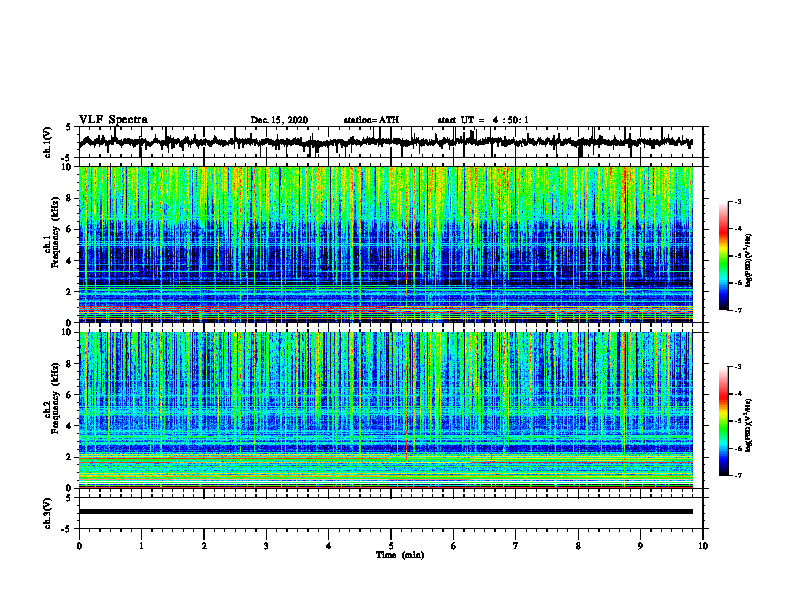Click the "ch.1(V)" axis label
Image resolution: width=792 pixels, height=612 pixels.
[x=48, y=142]
